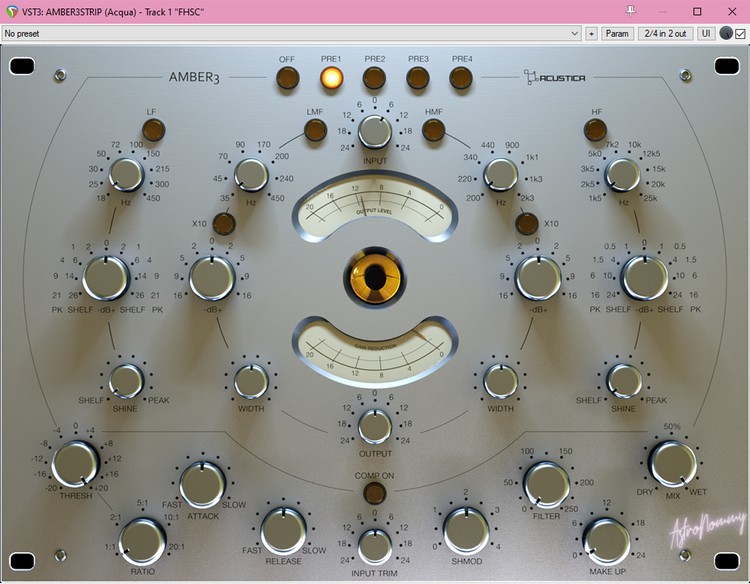
Task: Click the PRE1 lit preamp lamp
Action: [331, 78]
